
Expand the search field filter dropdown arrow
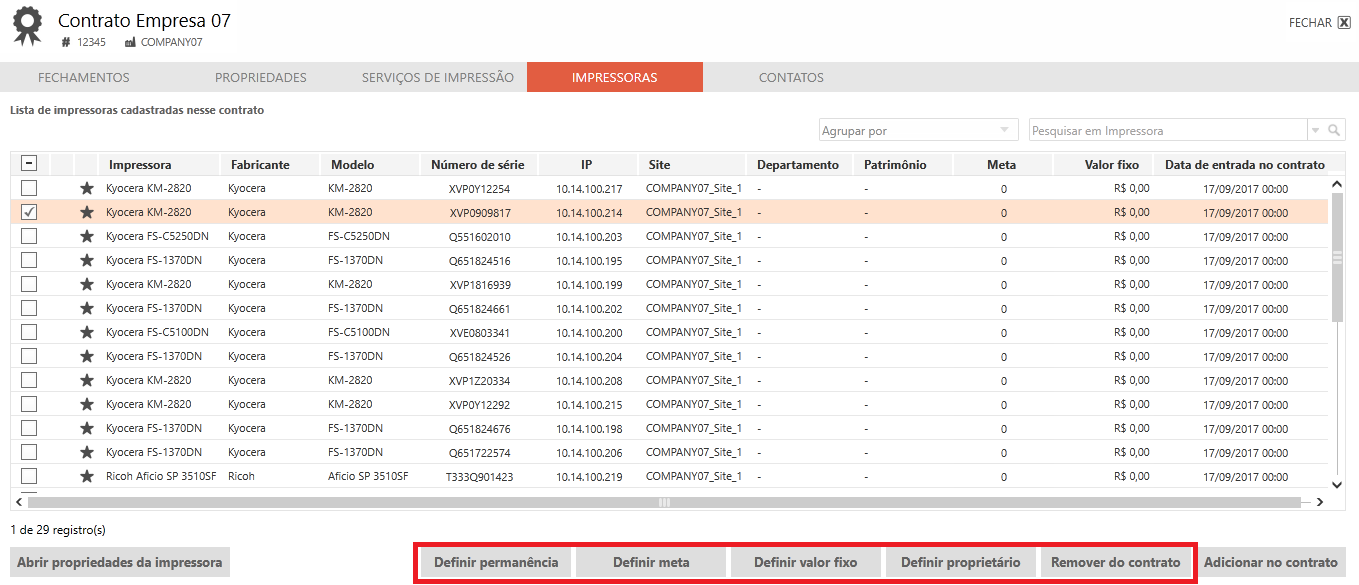(x=1314, y=131)
